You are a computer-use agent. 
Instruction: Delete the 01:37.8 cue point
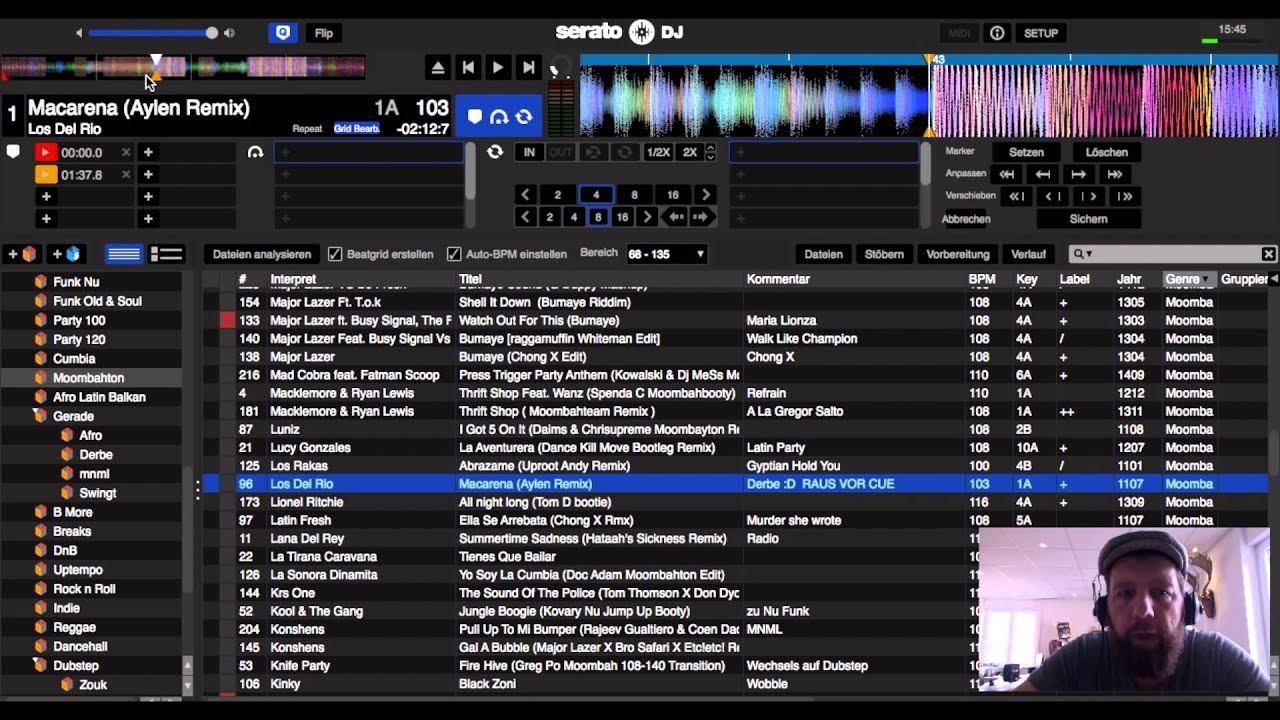[x=126, y=174]
